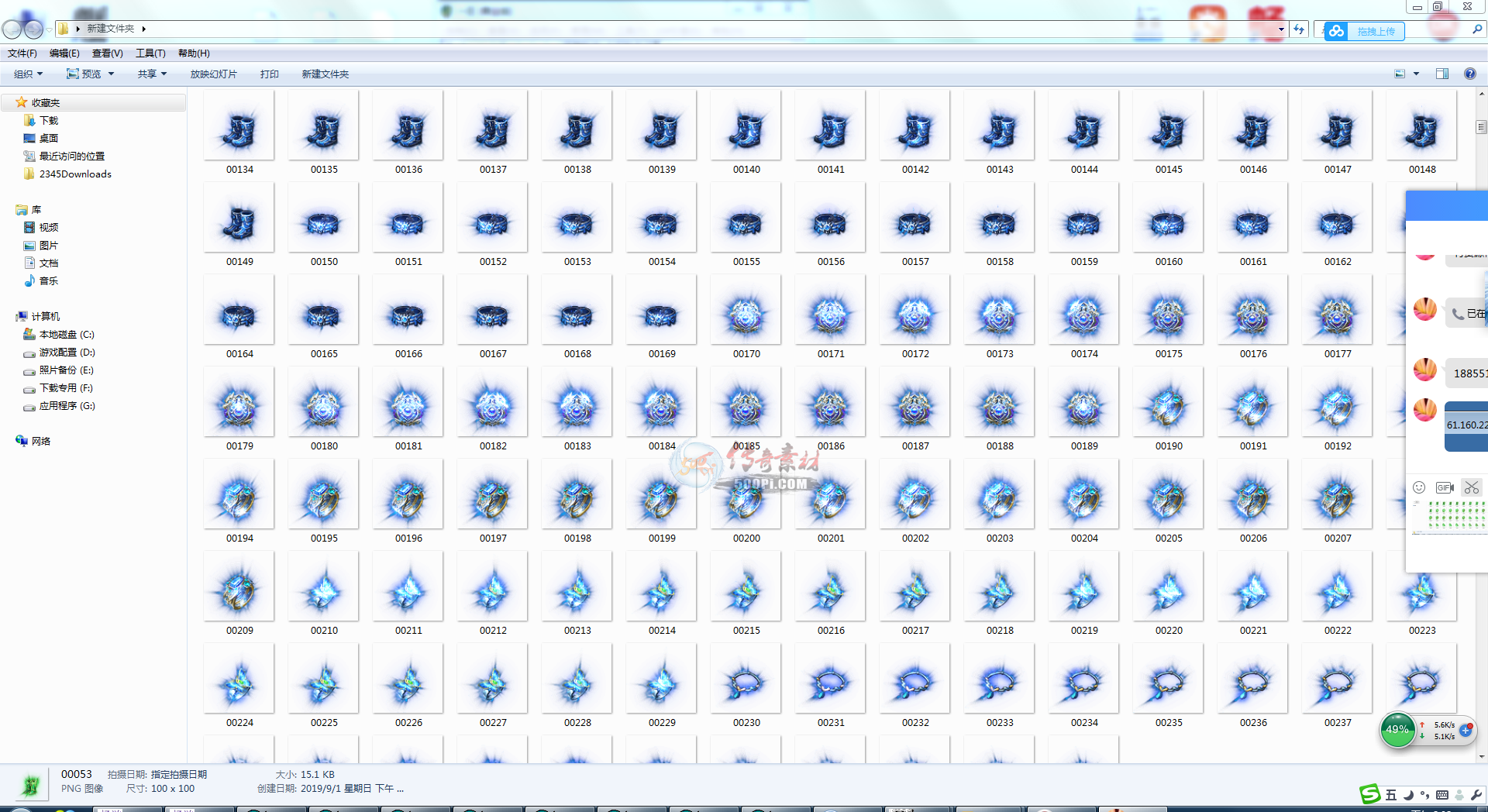1488x812 pixels.
Task: Open the view options dropdown arrow
Action: [1416, 74]
